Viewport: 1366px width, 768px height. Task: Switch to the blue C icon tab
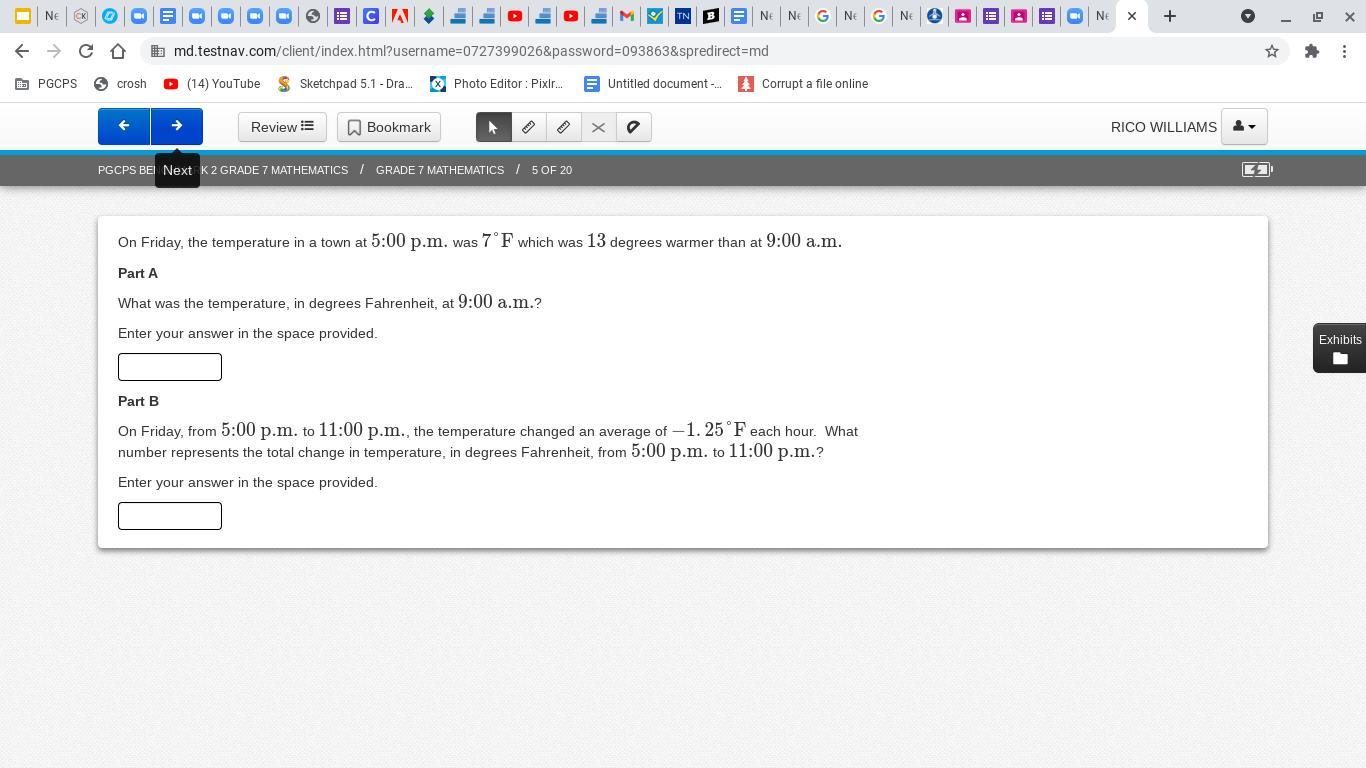click(371, 16)
